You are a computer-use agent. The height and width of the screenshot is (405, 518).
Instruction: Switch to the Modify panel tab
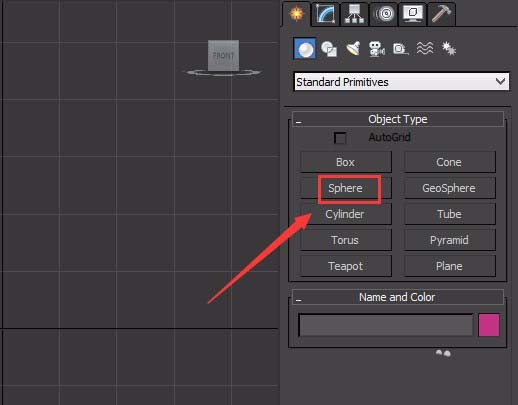click(x=325, y=14)
